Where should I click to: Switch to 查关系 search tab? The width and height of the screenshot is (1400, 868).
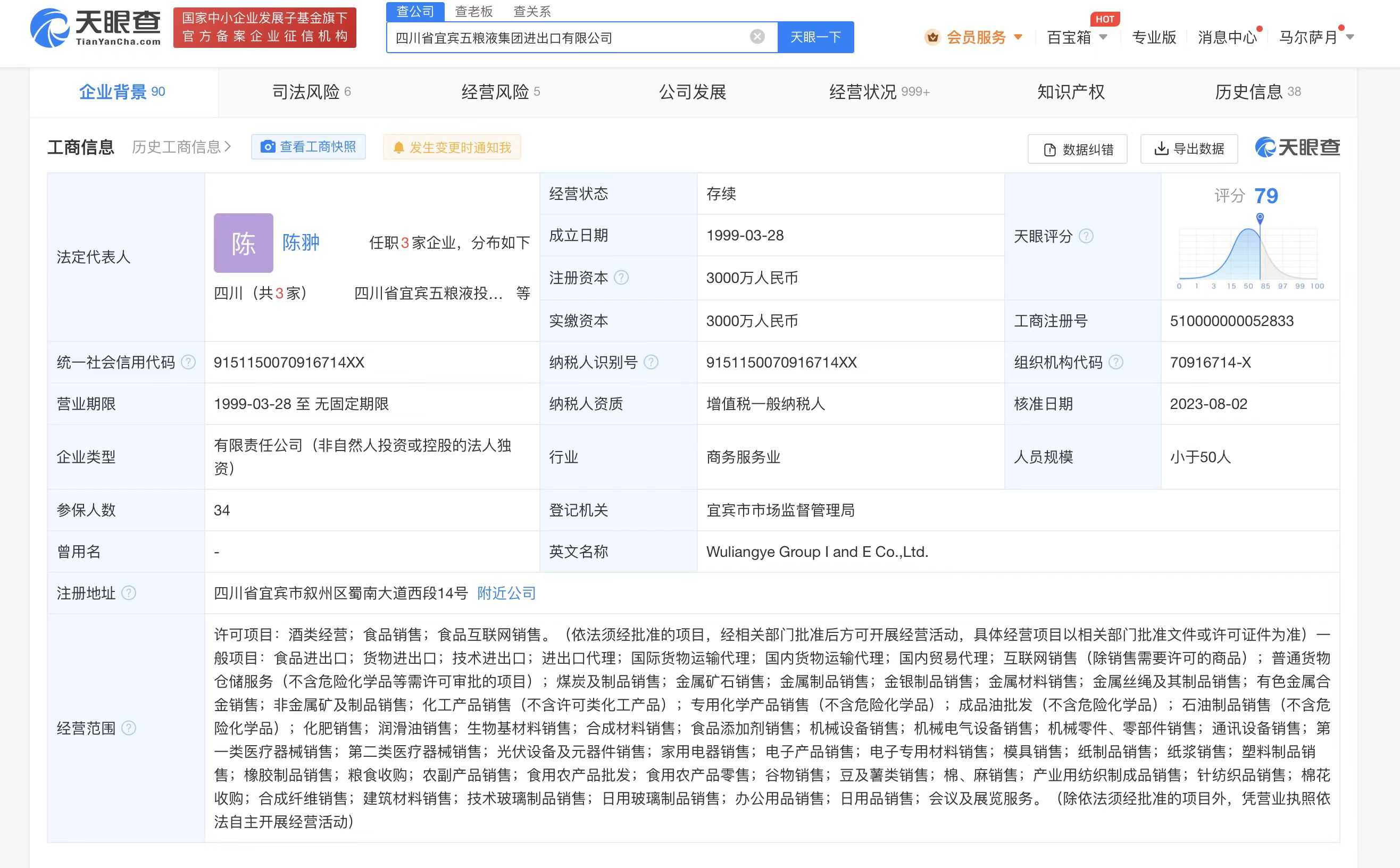[x=532, y=11]
